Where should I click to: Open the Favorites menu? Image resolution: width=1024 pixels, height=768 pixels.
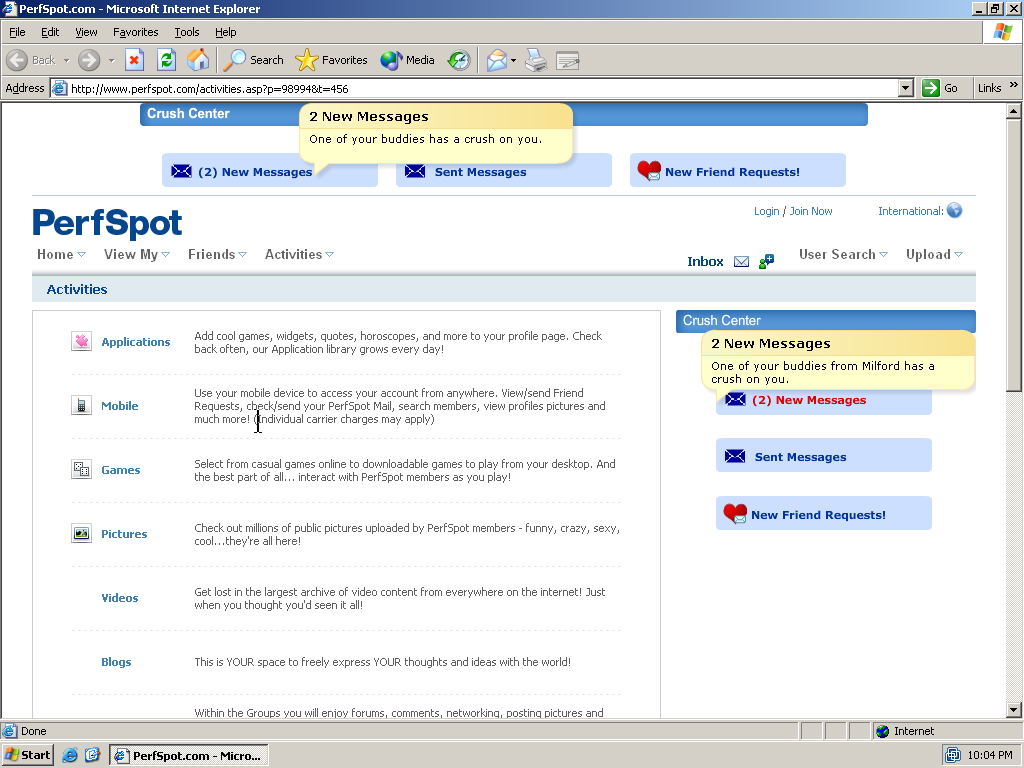(135, 32)
